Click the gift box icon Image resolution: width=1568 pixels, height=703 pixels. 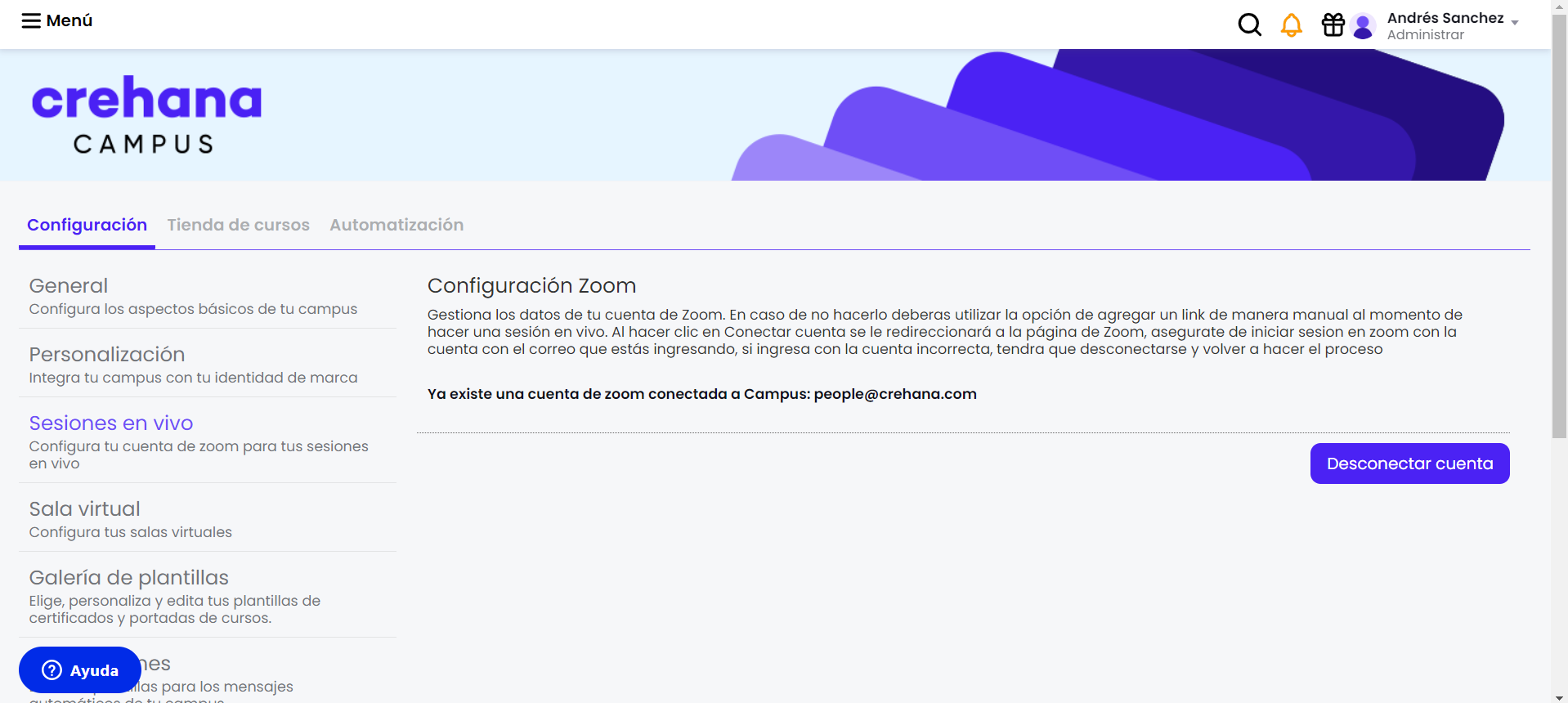click(1333, 25)
